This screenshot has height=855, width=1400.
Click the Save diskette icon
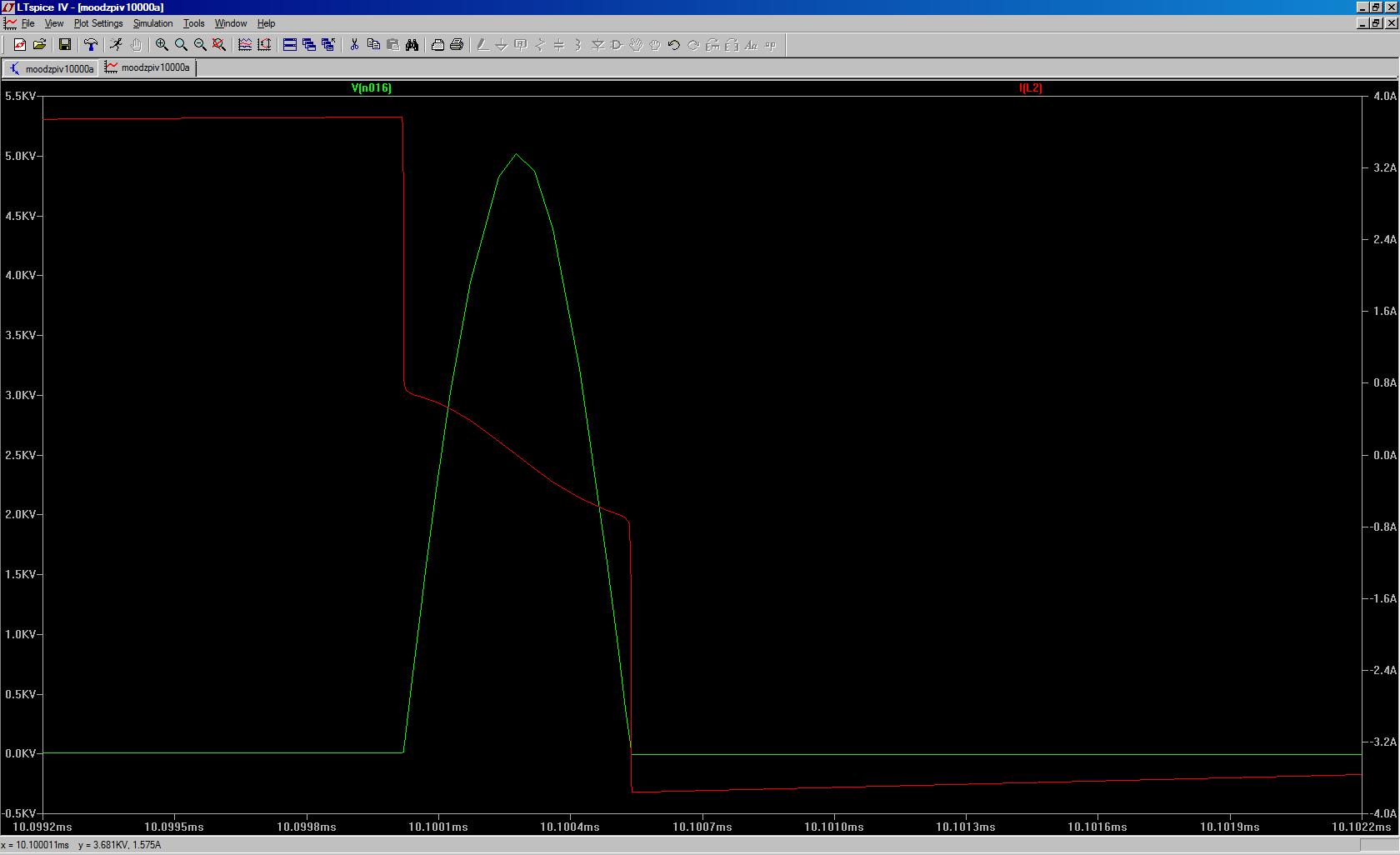(65, 45)
